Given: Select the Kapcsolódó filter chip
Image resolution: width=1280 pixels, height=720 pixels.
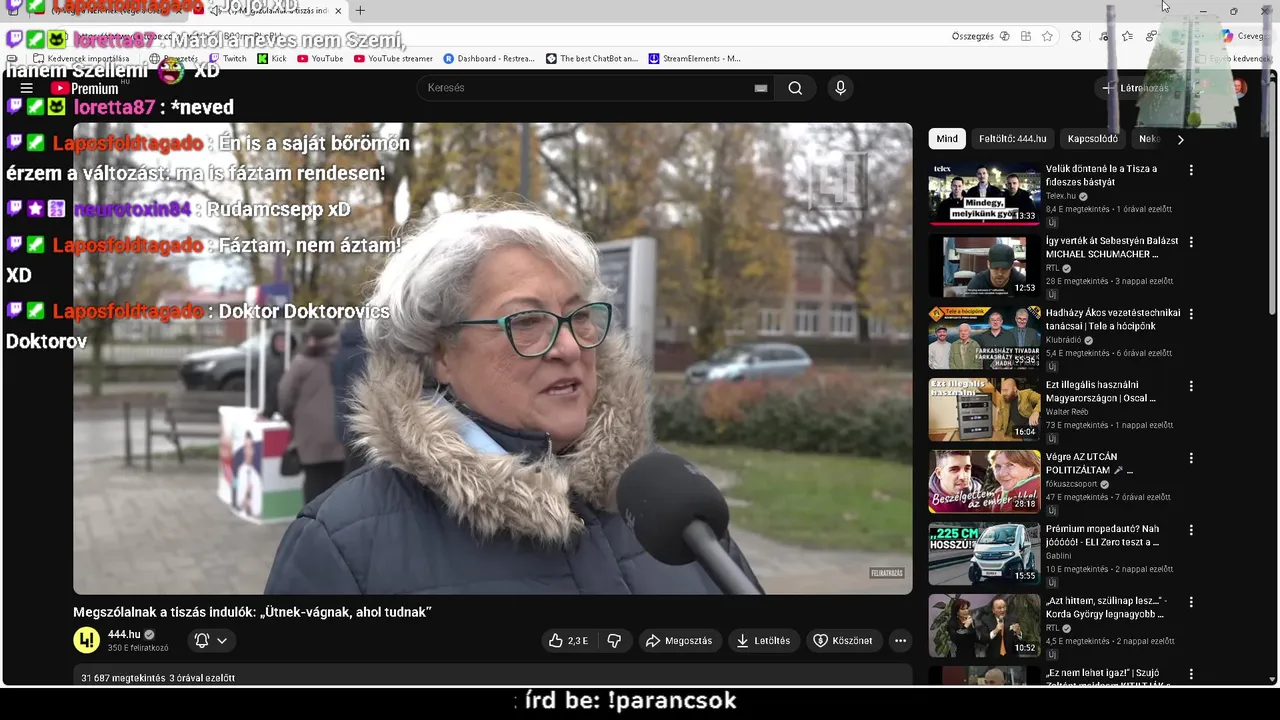Looking at the screenshot, I should [x=1092, y=139].
